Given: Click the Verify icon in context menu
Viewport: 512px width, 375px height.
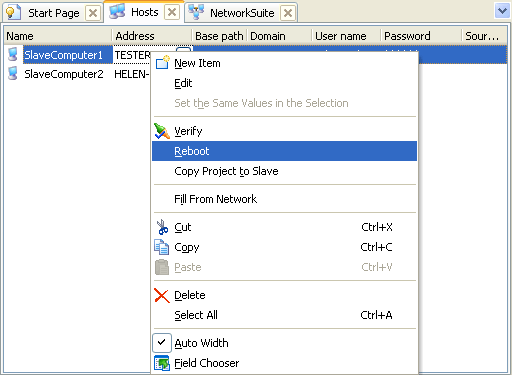Looking at the screenshot, I should (x=162, y=131).
